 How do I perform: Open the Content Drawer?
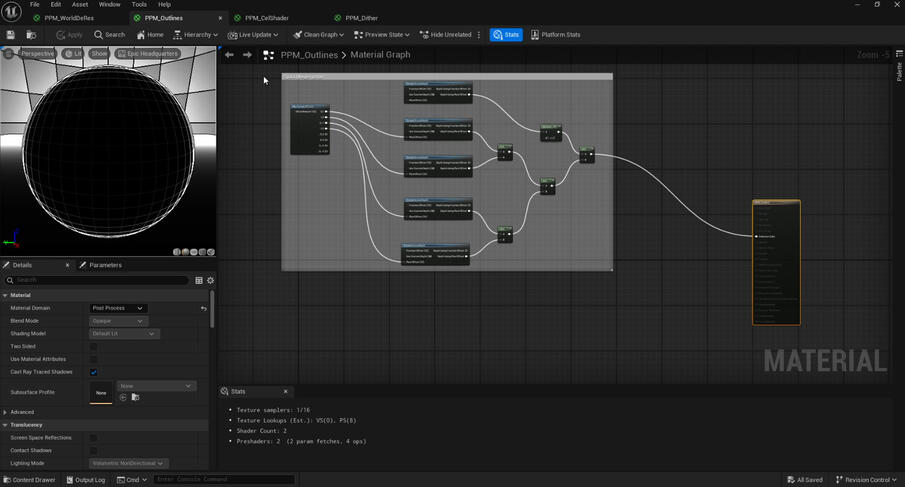click(29, 480)
